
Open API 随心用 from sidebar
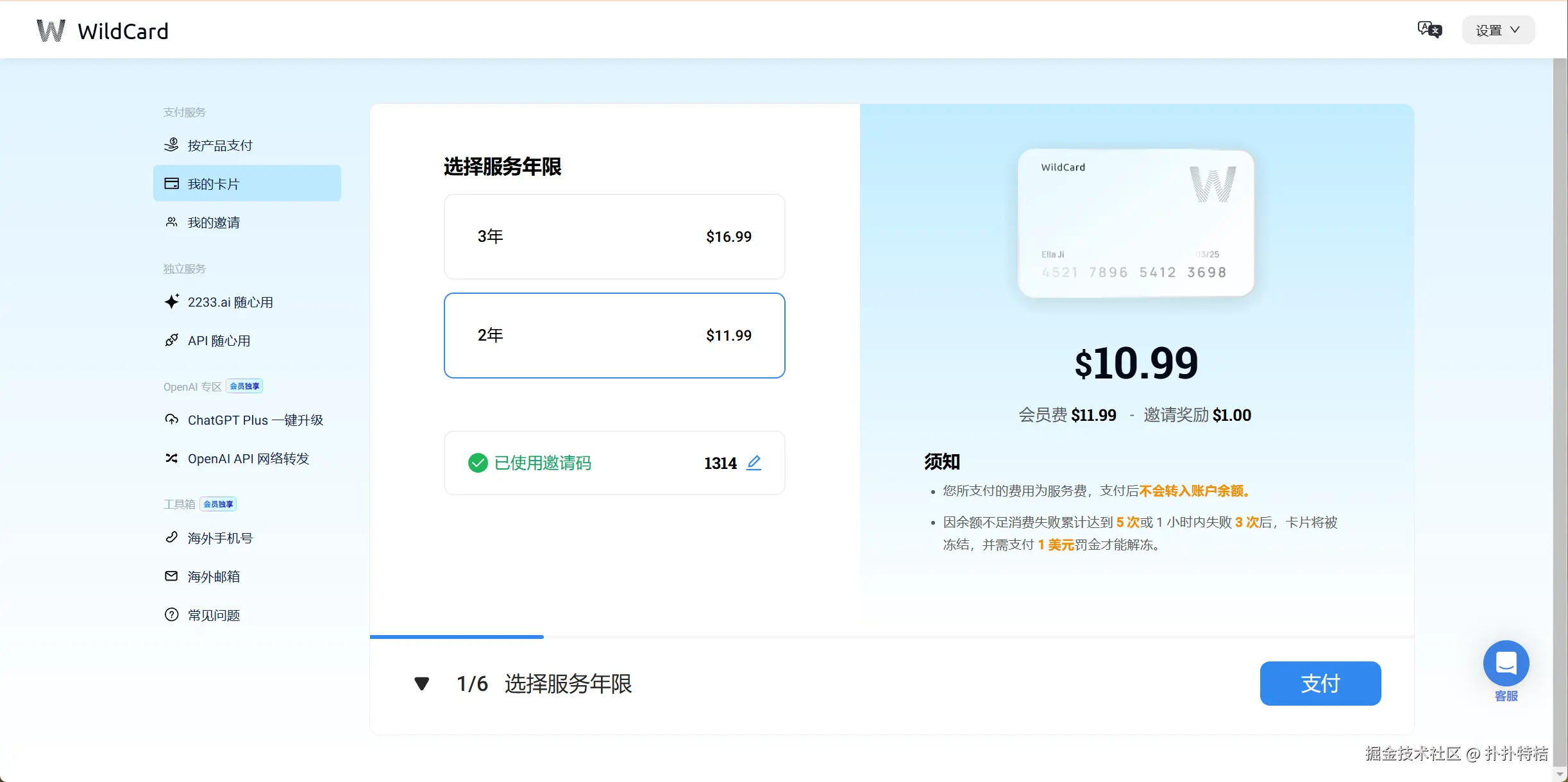(x=219, y=341)
